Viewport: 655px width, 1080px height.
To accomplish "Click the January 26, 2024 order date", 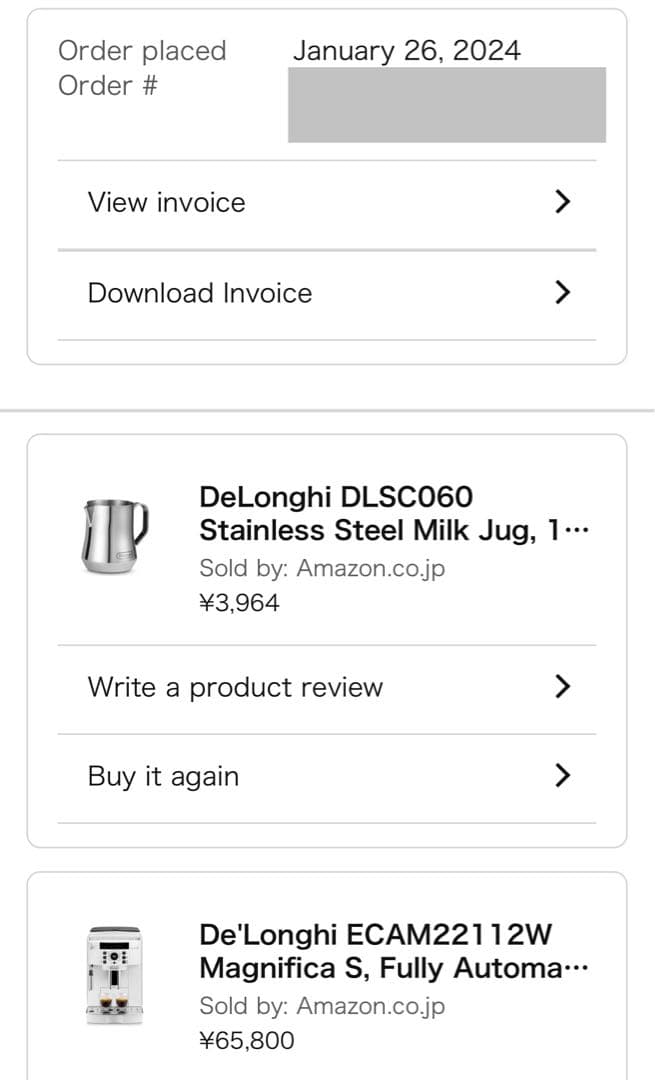I will 407,51.
